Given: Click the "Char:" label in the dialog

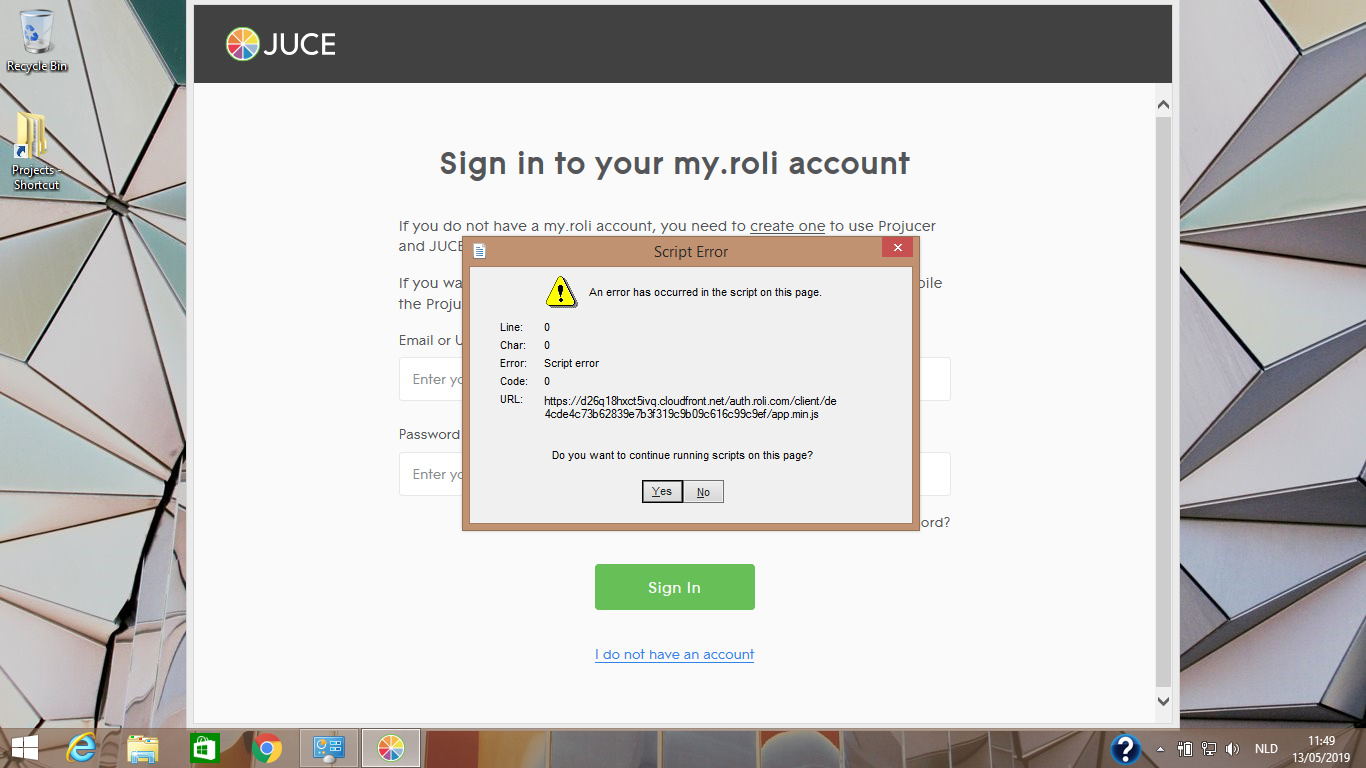Looking at the screenshot, I should [512, 345].
